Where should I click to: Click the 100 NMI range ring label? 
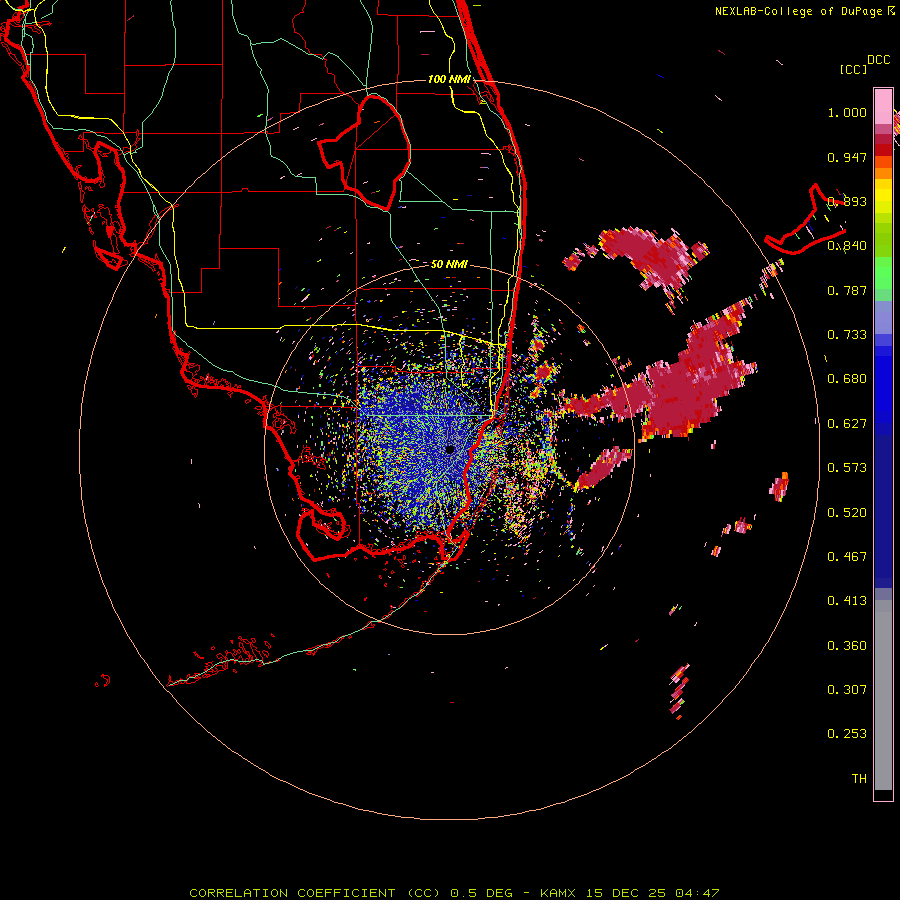[x=449, y=79]
